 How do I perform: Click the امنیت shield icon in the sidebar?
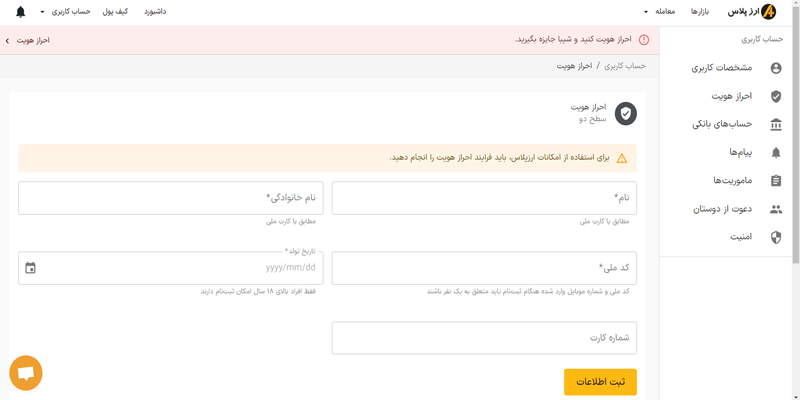(x=776, y=237)
